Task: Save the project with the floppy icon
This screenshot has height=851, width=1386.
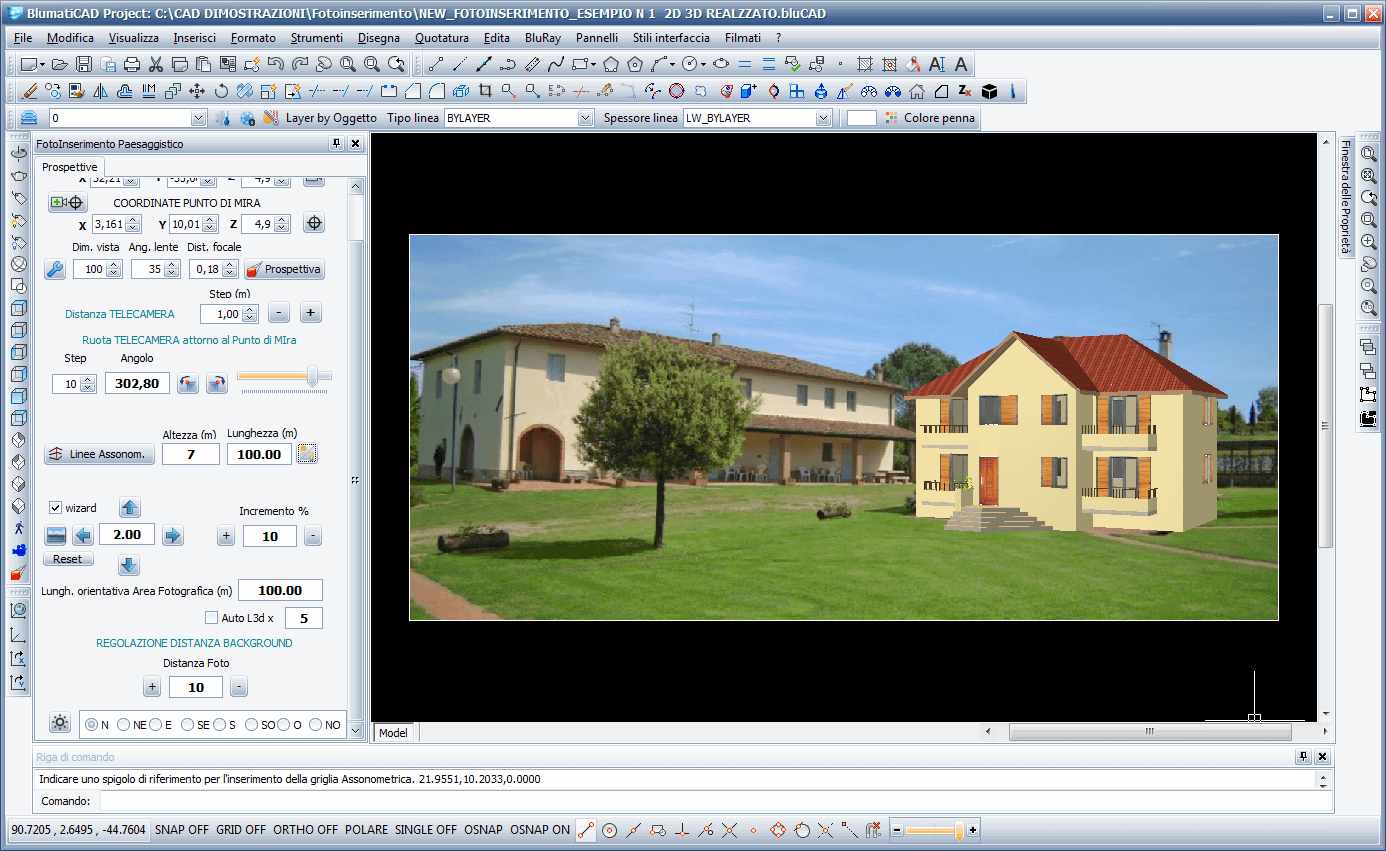Action: (84, 65)
